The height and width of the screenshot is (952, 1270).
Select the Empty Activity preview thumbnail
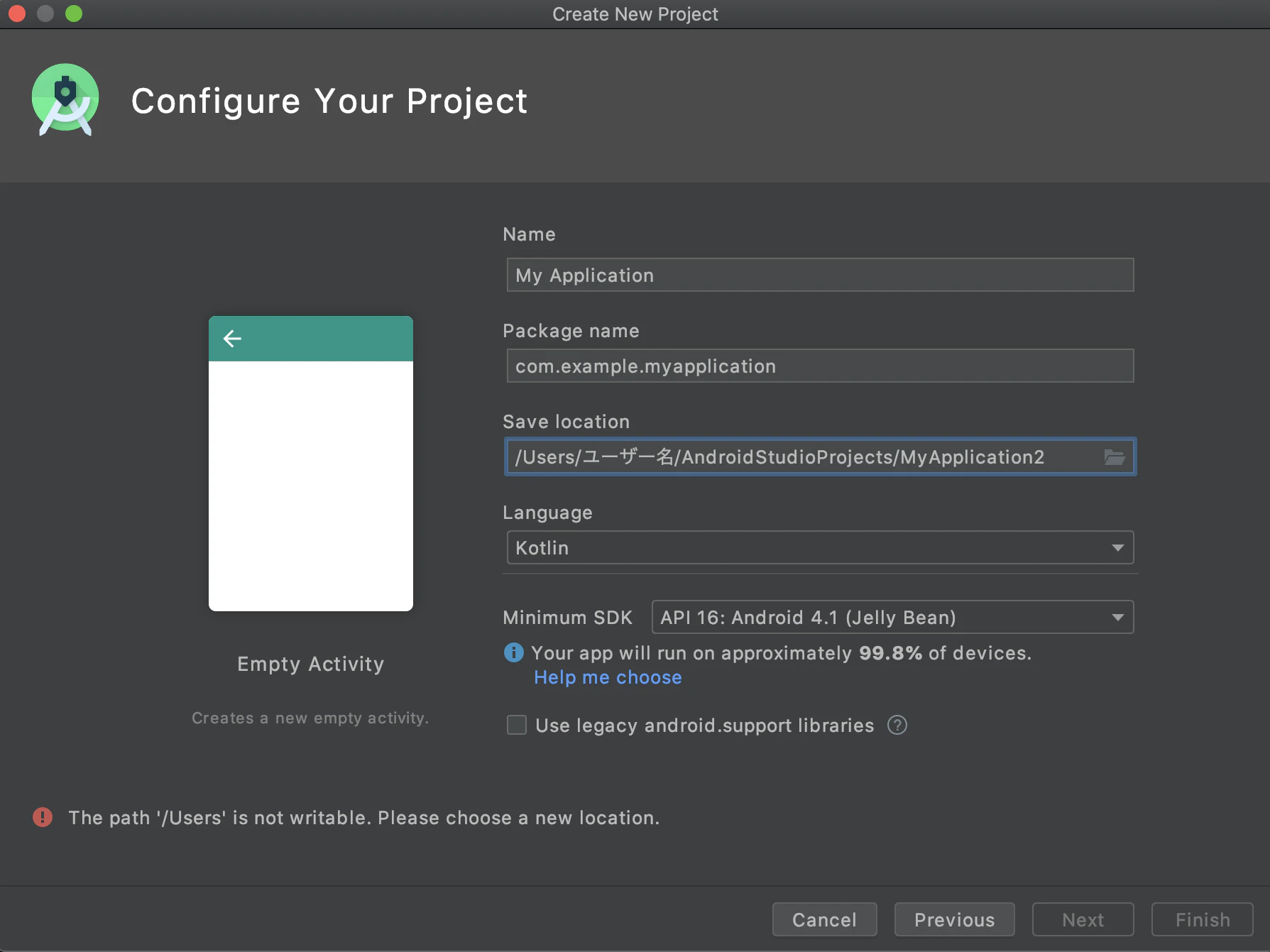[x=311, y=464]
